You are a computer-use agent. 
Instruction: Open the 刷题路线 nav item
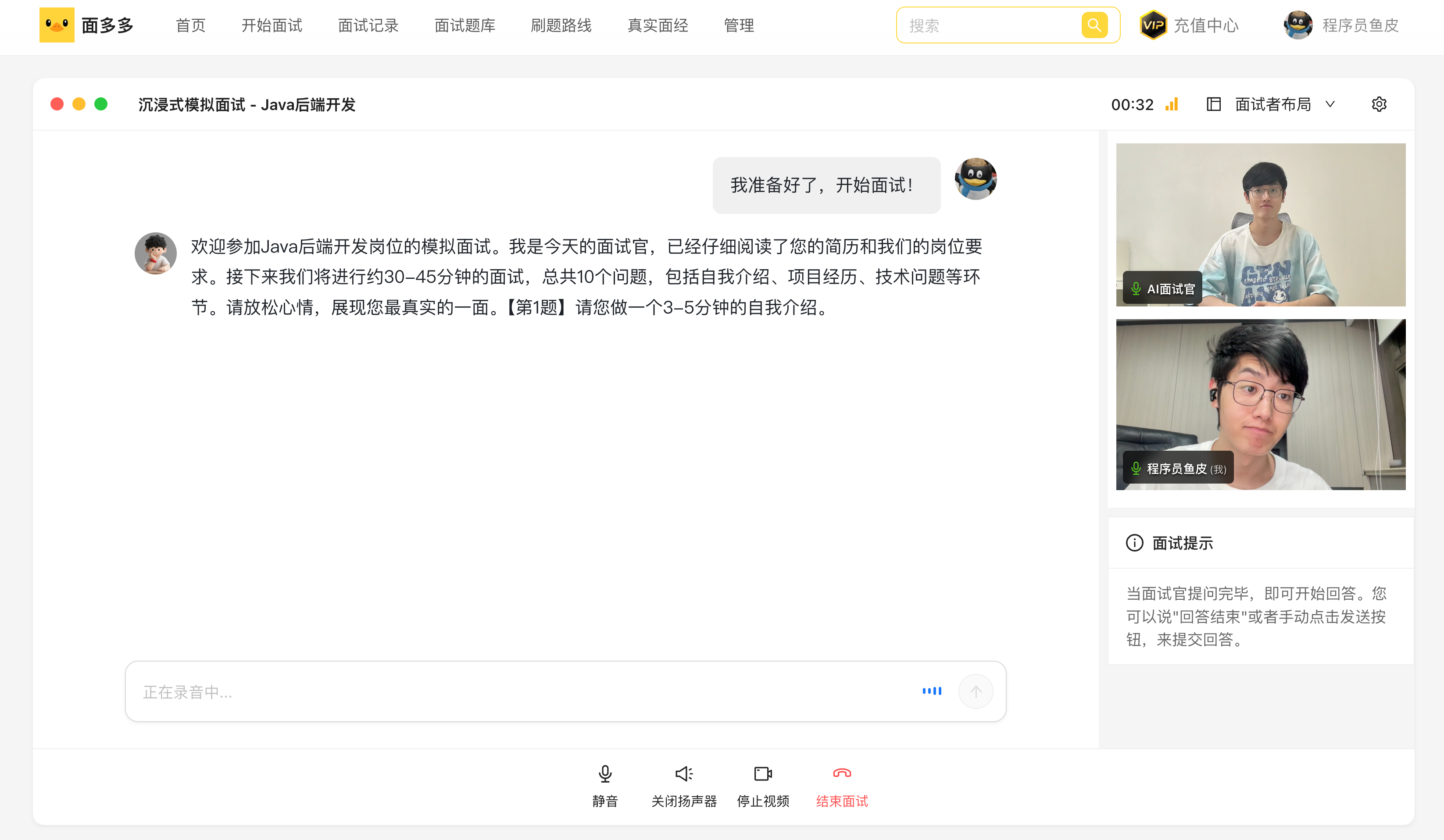click(x=561, y=25)
